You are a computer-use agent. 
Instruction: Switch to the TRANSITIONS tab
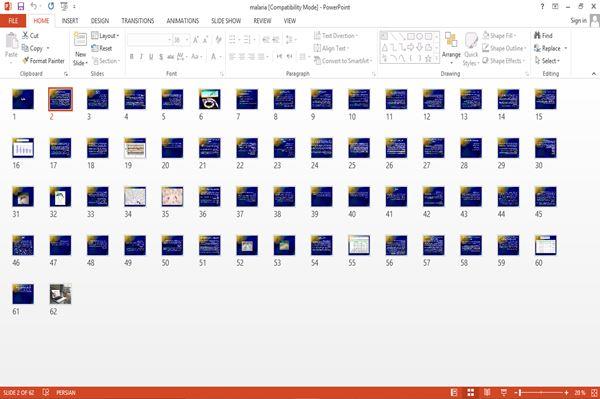click(138, 21)
